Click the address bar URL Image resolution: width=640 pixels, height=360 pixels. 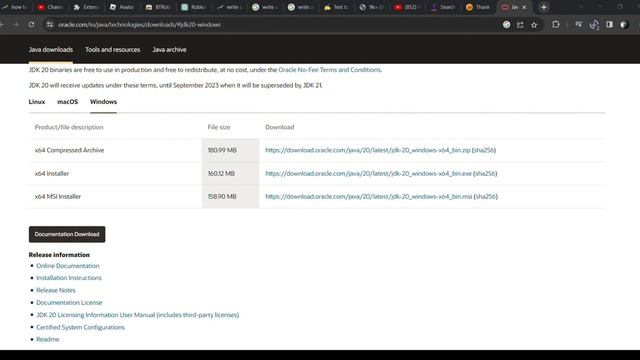click(x=140, y=25)
